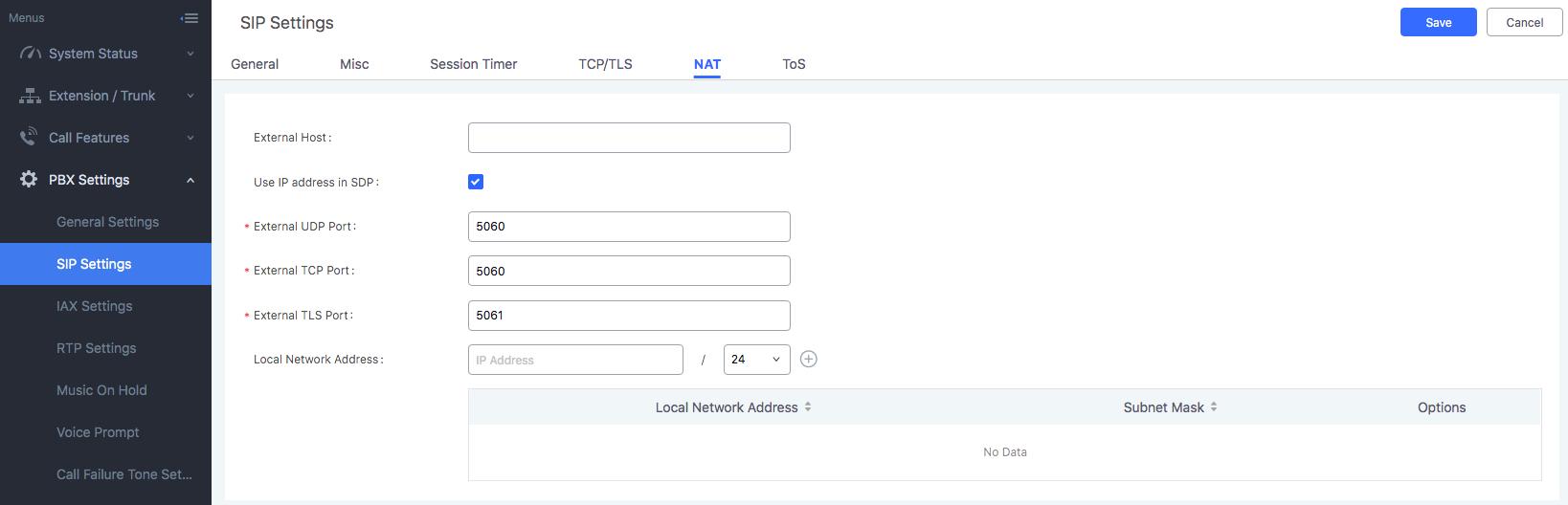The image size is (1568, 505).
Task: Collapse PBX Settings chevron
Action: coord(190,180)
